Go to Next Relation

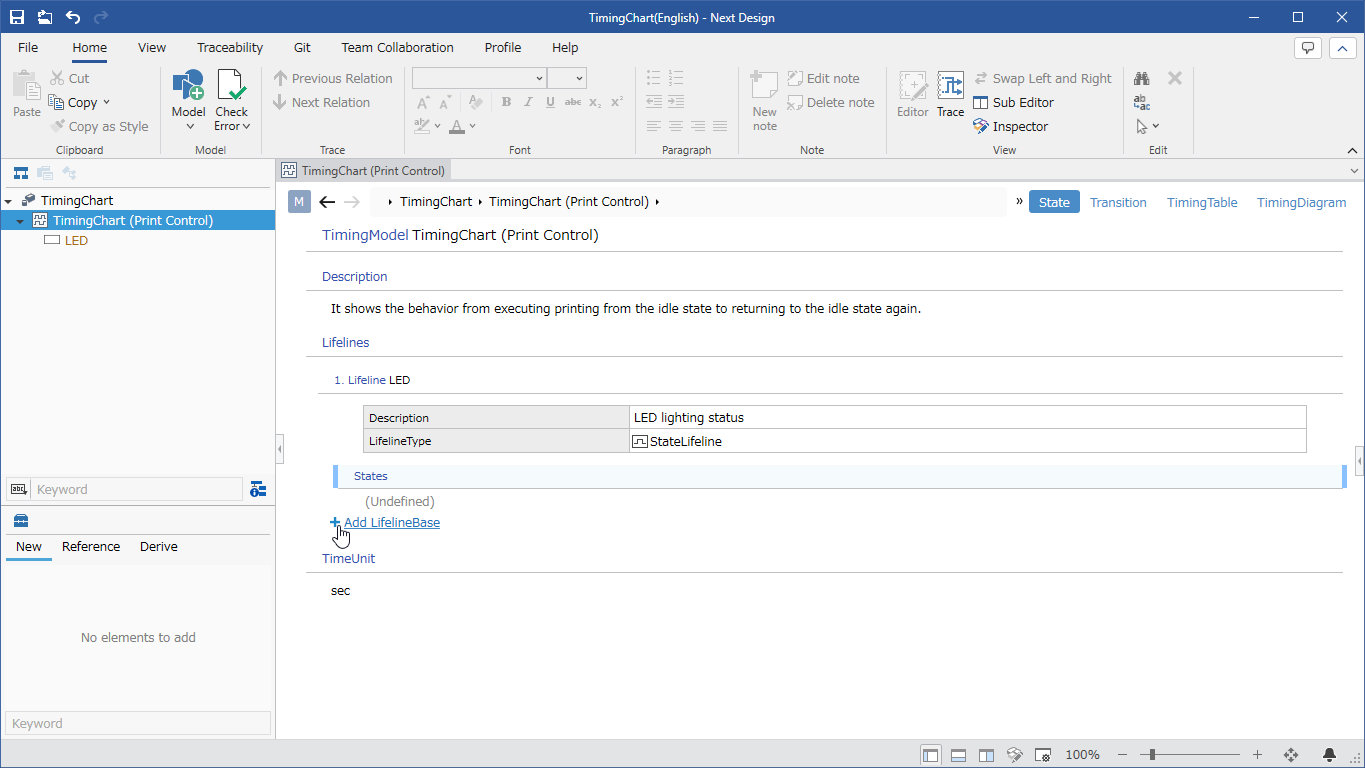pyautogui.click(x=322, y=102)
